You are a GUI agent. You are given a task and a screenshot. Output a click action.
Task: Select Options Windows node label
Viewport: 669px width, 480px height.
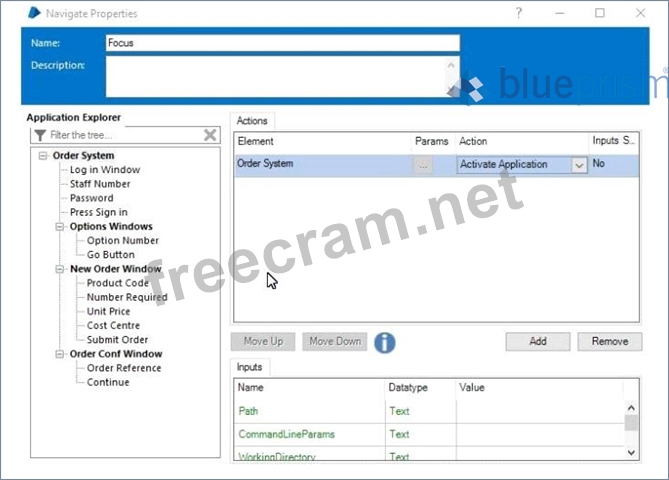111,227
